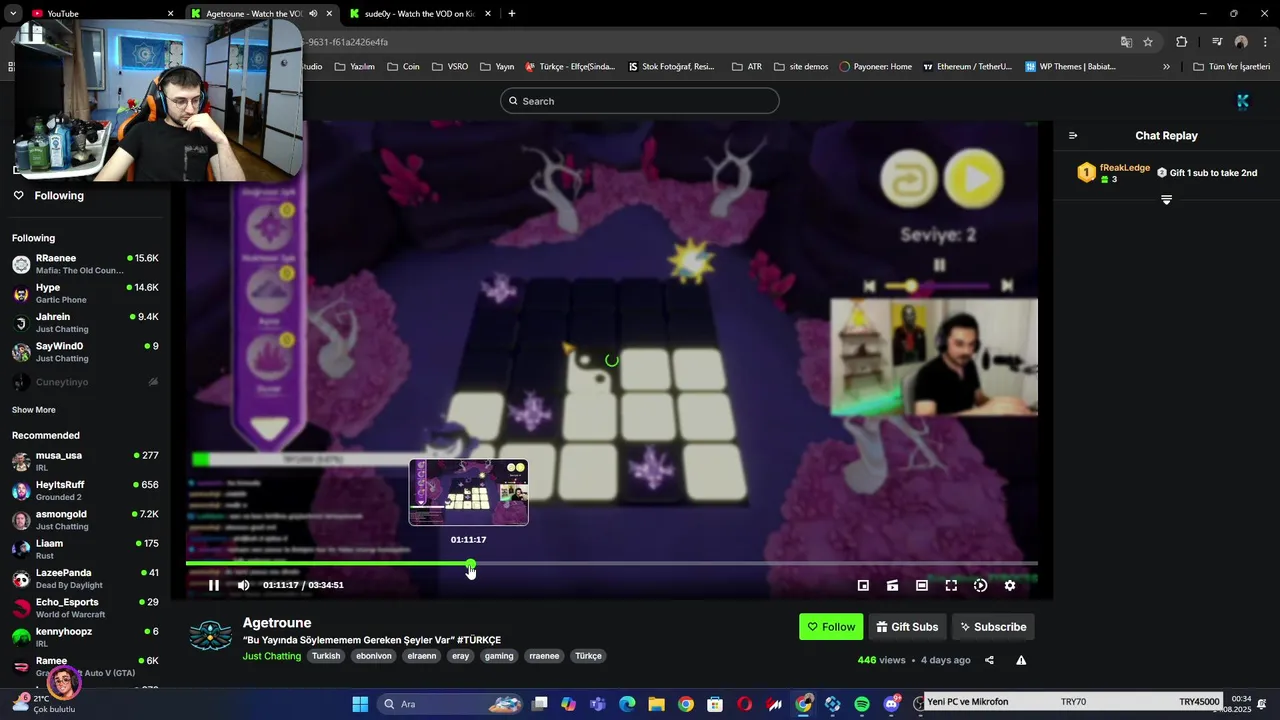Collapse the Chat Replay panel
The width and height of the screenshot is (1280, 720).
click(x=1073, y=136)
